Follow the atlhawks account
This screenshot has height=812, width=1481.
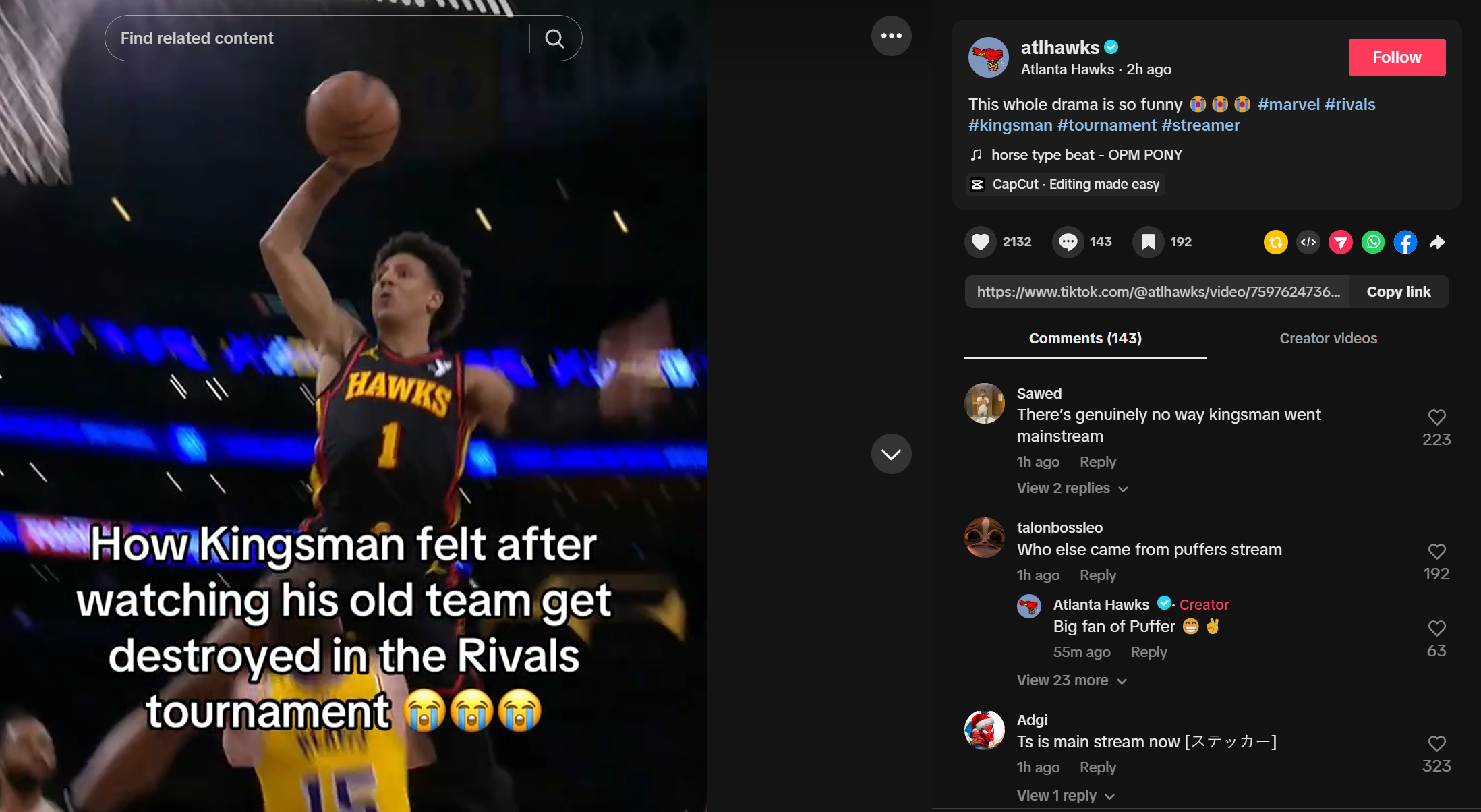click(x=1397, y=57)
